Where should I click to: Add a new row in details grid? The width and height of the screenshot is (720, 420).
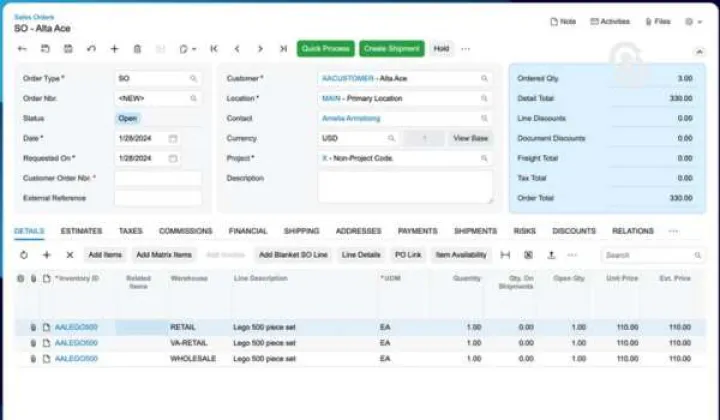[47, 255]
